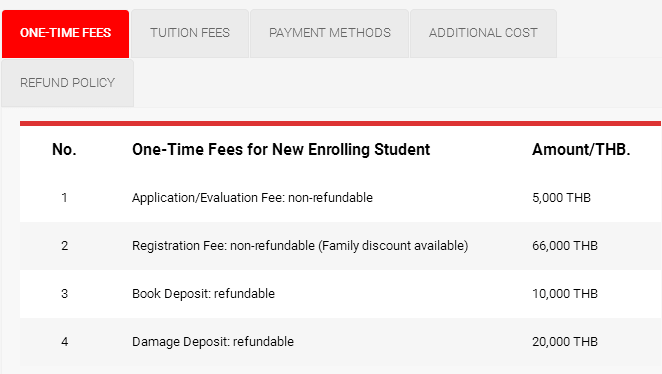
Task: Show the Additional Cost tab
Action: [483, 34]
